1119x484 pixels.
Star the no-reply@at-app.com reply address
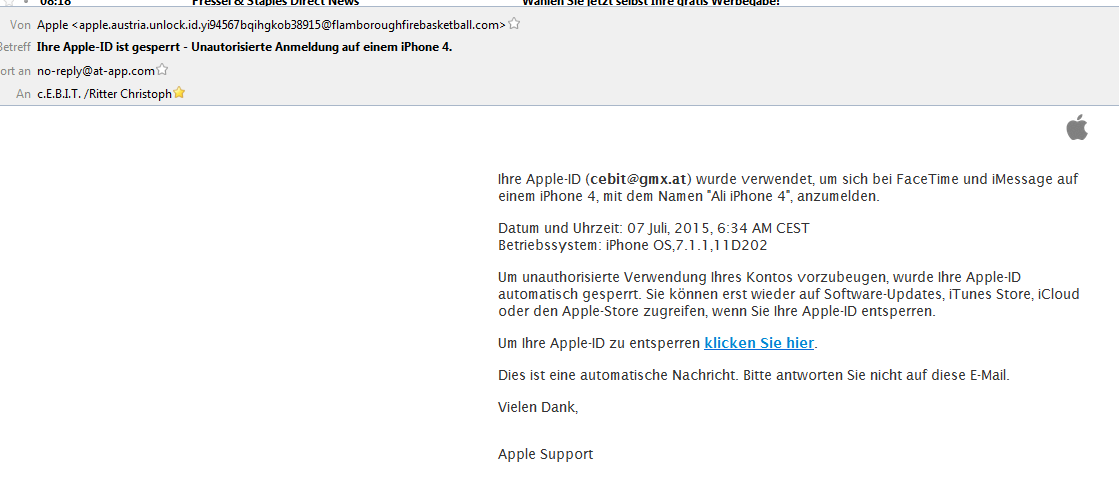click(x=162, y=70)
